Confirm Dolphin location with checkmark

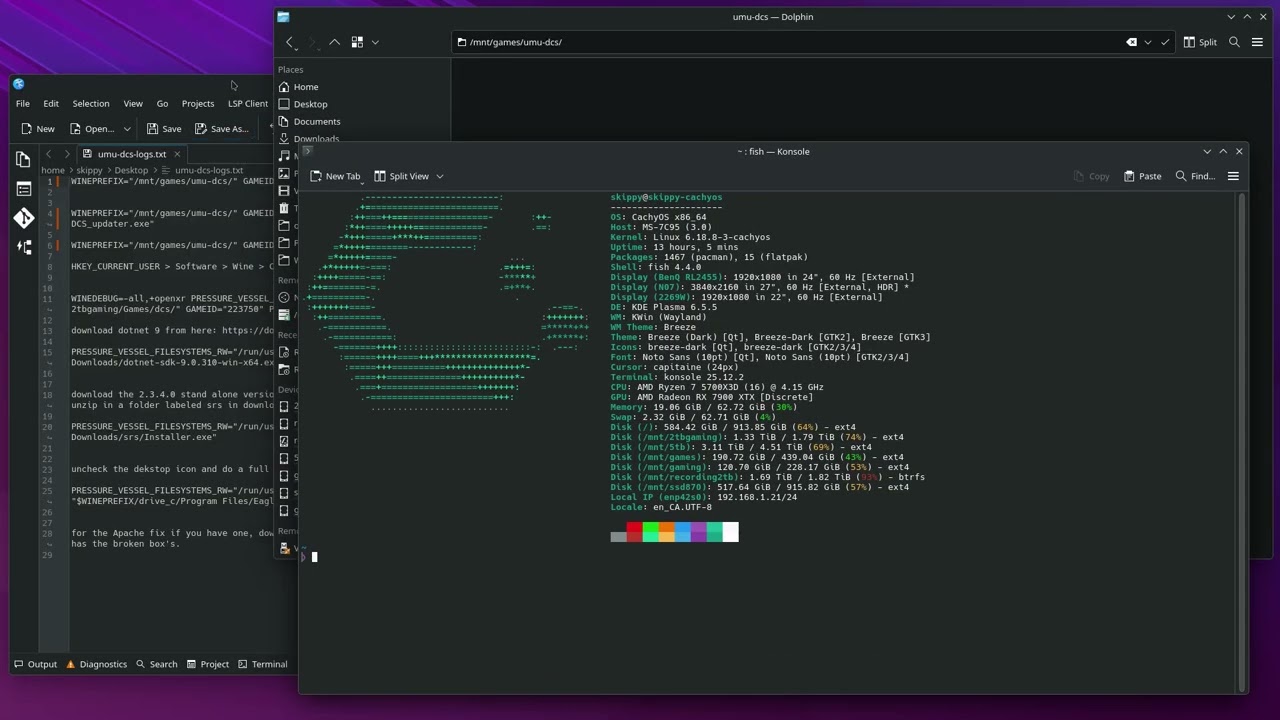tap(1165, 42)
